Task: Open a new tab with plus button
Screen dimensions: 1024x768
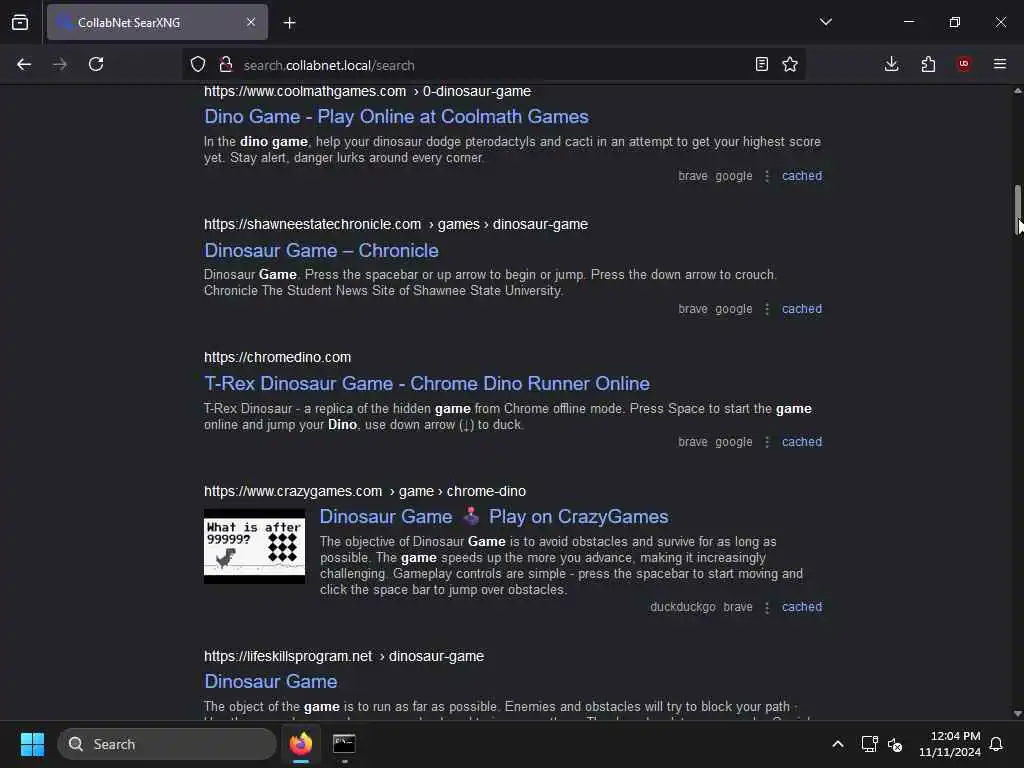Action: point(289,23)
